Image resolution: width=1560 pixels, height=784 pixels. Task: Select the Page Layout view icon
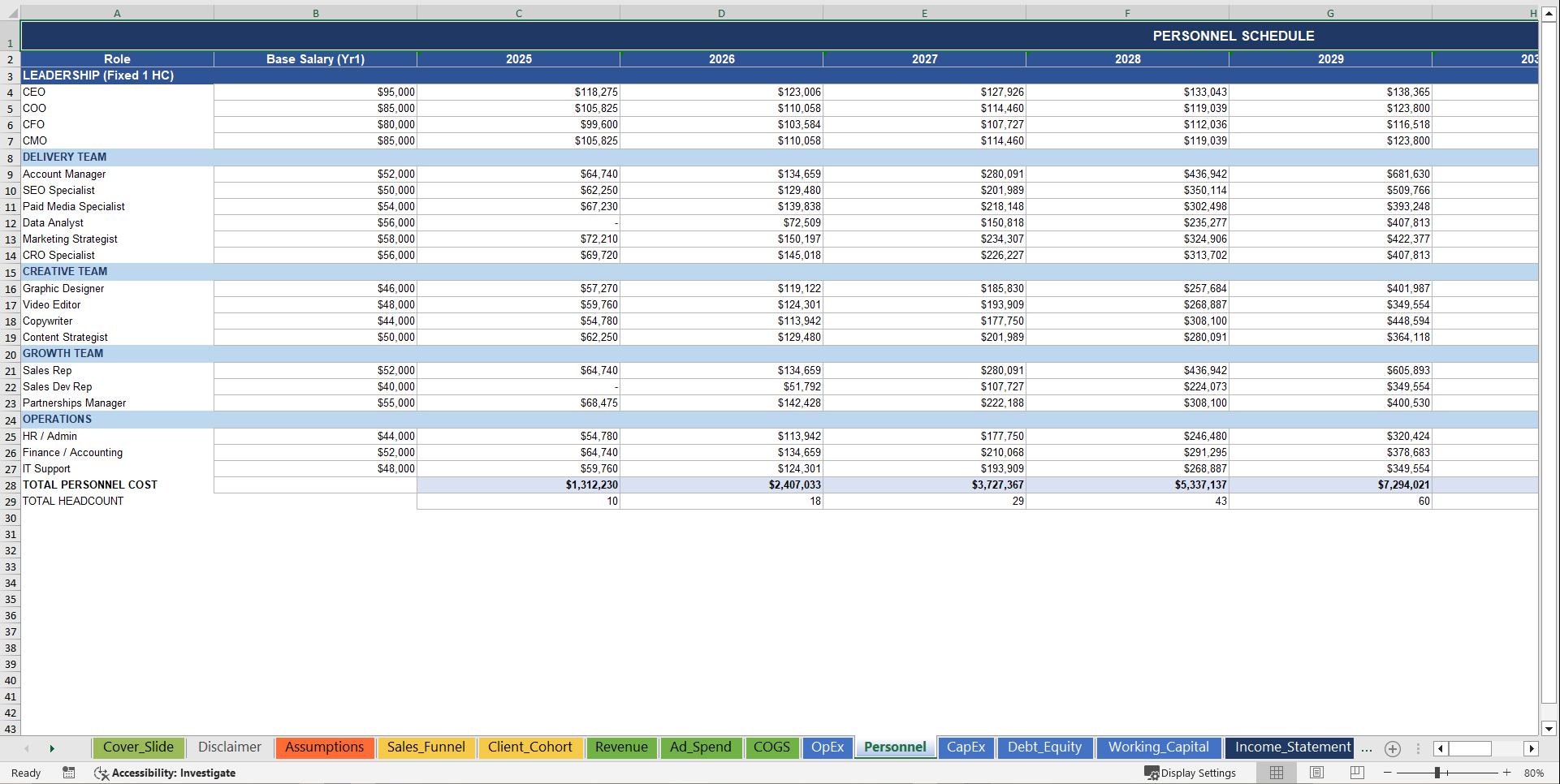pyautogui.click(x=1316, y=773)
